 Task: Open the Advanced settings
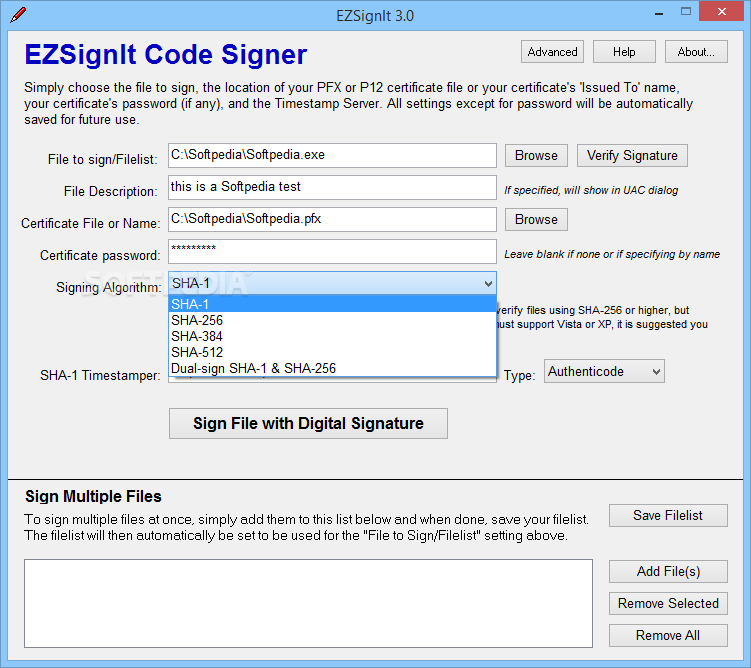point(552,52)
